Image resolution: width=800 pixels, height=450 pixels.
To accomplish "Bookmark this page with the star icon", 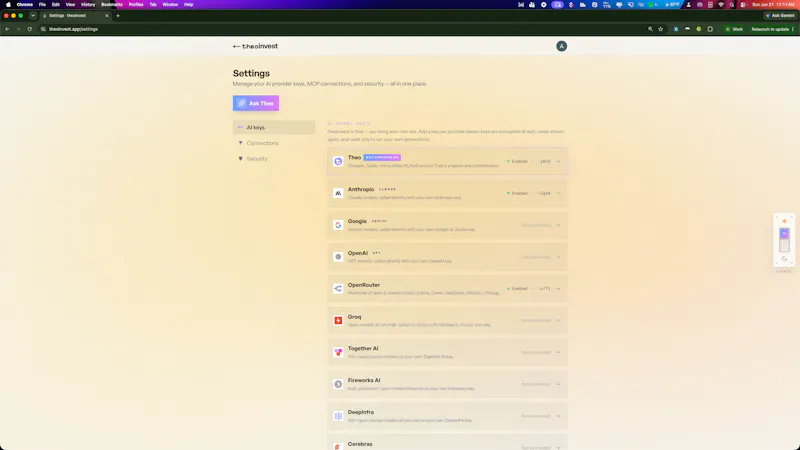I will tap(660, 29).
